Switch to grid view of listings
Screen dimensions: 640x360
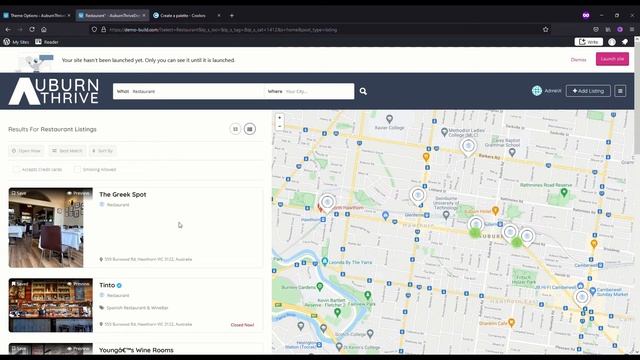tap(236, 129)
